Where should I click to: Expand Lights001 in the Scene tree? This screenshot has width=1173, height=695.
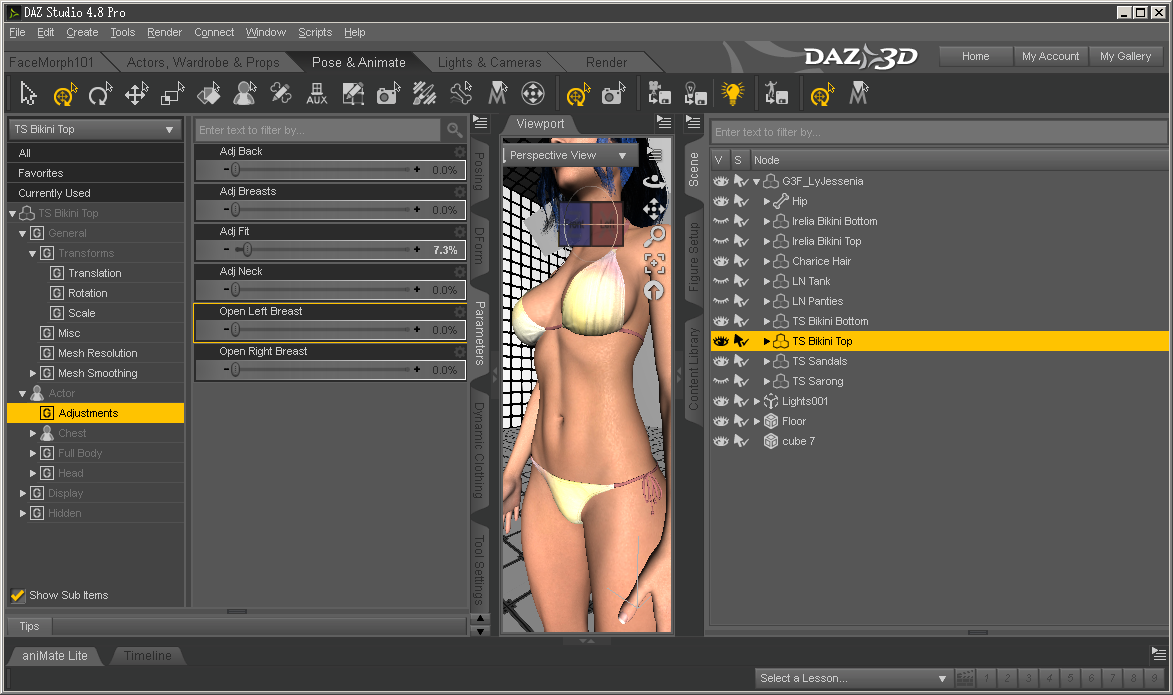point(756,402)
